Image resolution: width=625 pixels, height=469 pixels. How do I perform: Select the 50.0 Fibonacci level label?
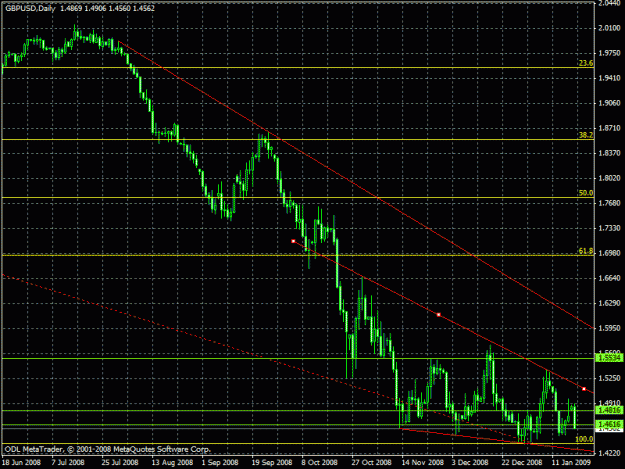click(586, 193)
